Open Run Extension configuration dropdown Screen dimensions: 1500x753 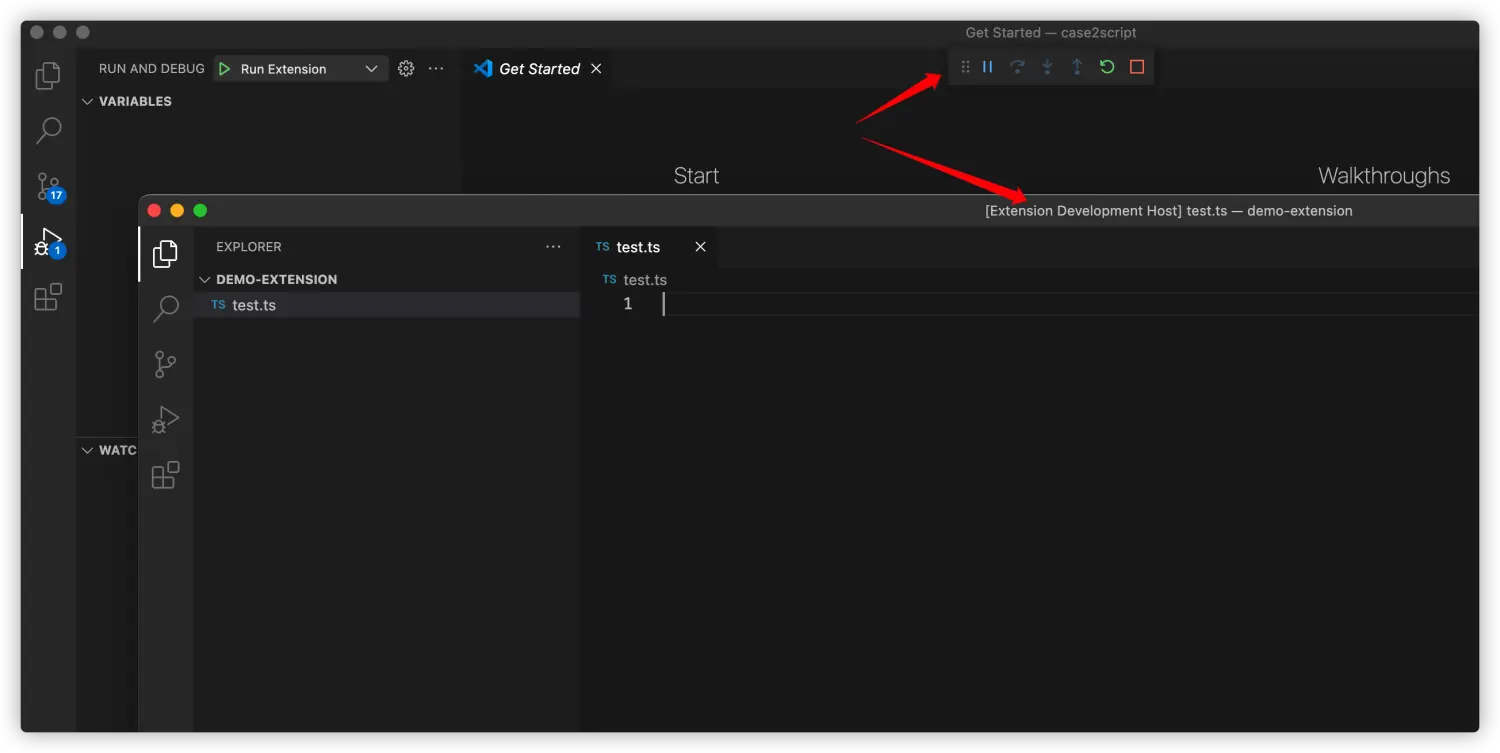pyautogui.click(x=371, y=69)
